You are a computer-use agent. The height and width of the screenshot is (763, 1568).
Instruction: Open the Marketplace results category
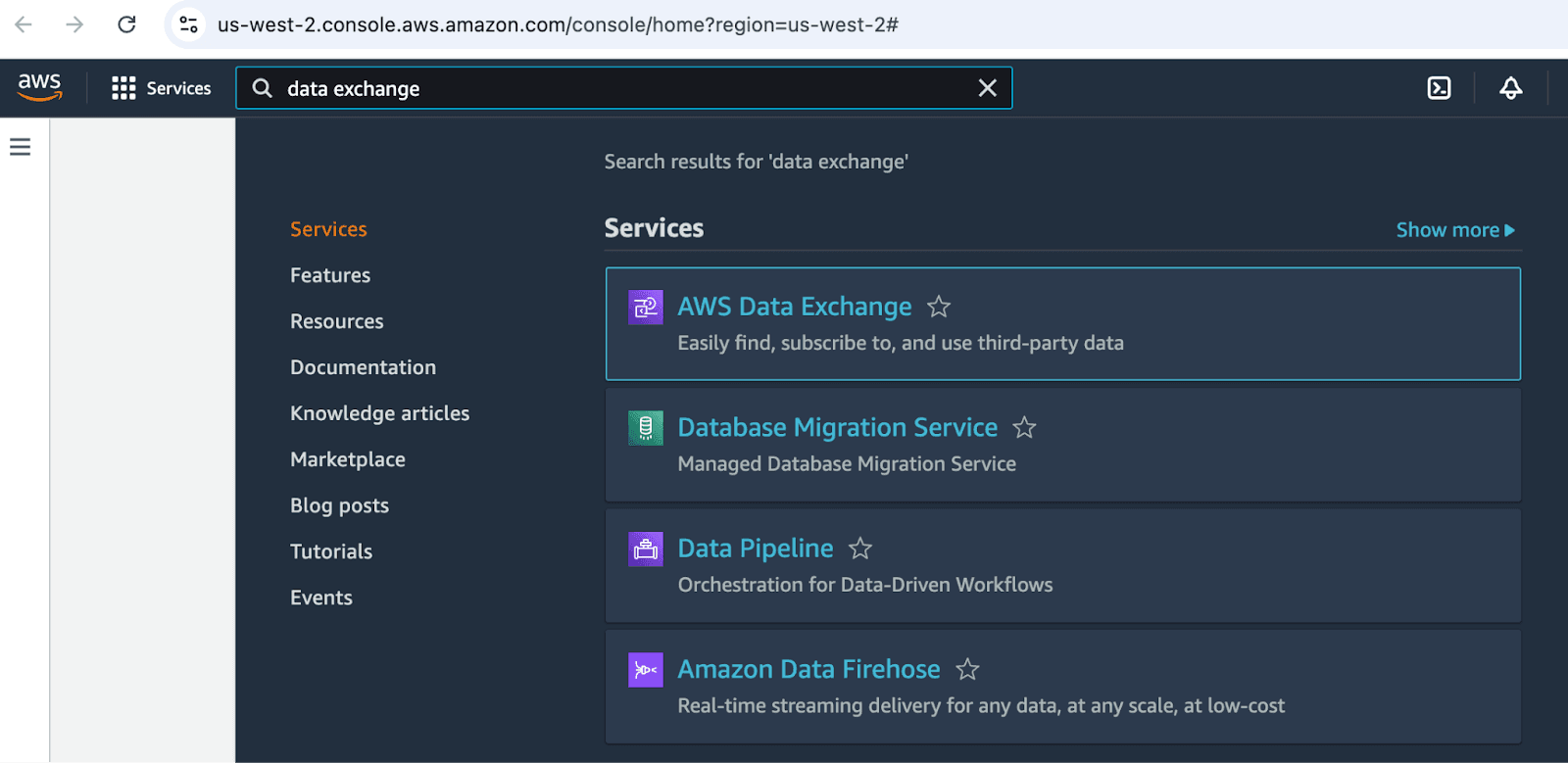[347, 459]
